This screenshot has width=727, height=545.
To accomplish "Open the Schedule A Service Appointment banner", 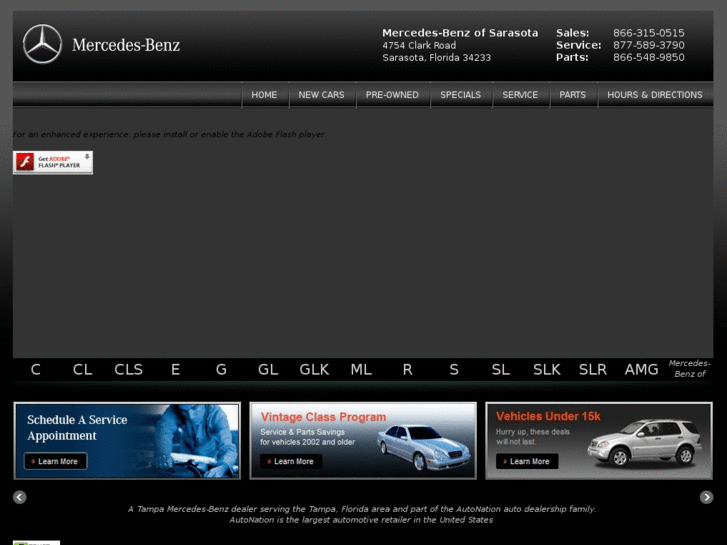I will coord(127,441).
